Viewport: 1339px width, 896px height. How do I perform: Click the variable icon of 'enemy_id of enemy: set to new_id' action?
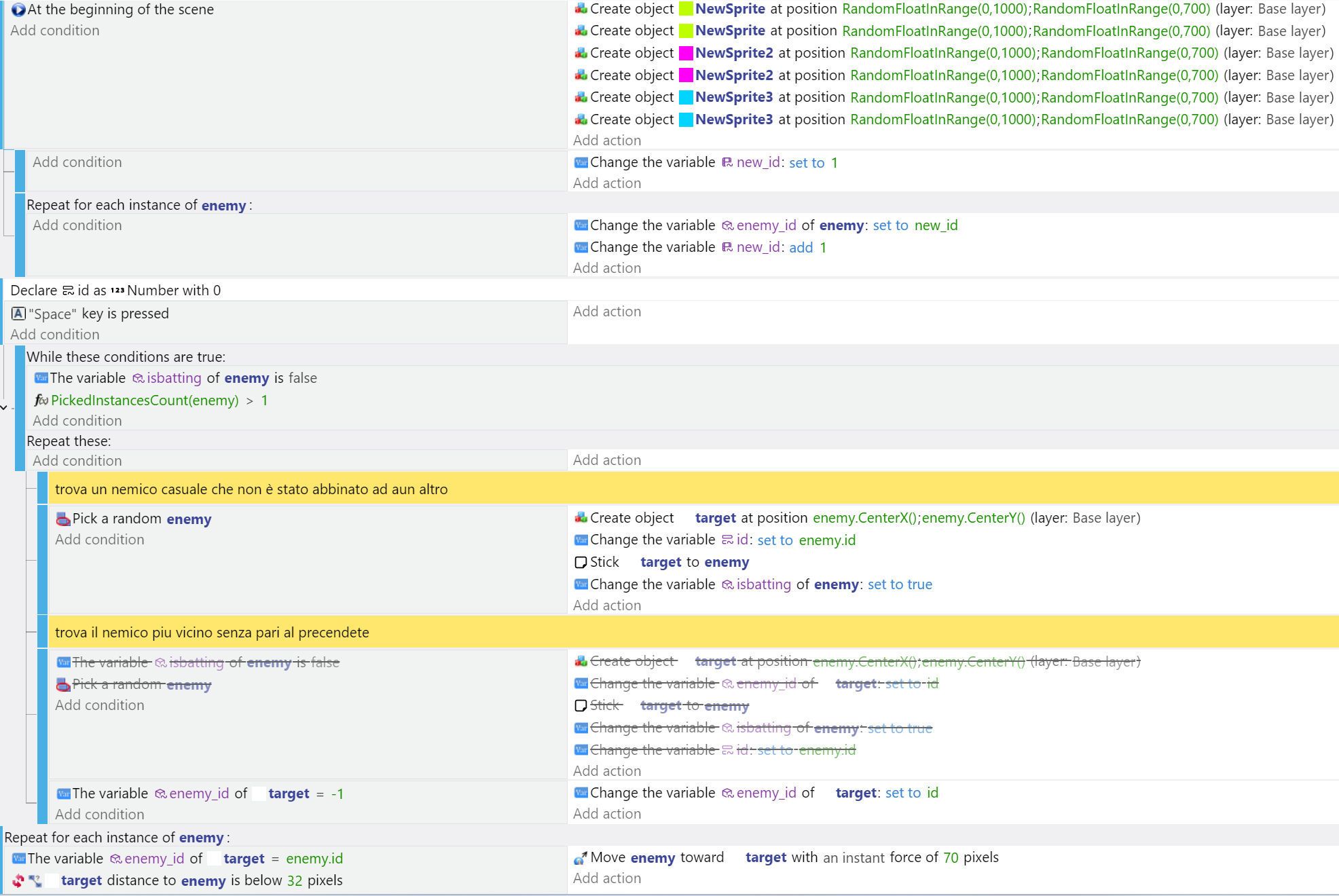(581, 225)
